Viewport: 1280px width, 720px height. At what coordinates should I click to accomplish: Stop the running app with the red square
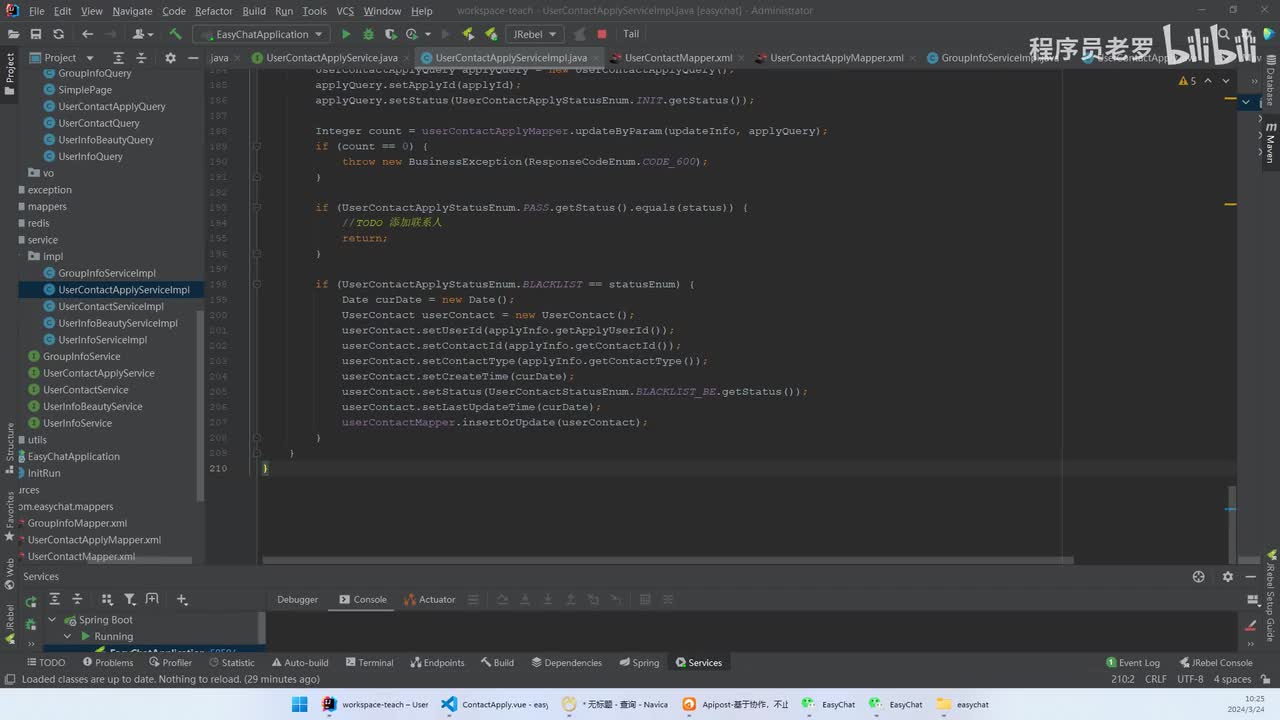click(602, 34)
